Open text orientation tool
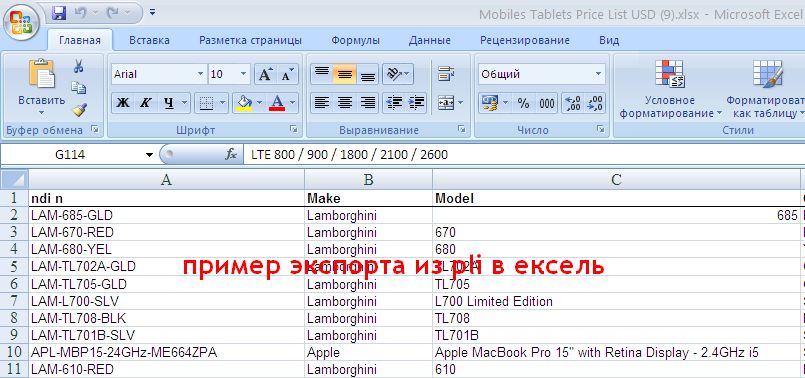This screenshot has width=805, height=378. [398, 74]
